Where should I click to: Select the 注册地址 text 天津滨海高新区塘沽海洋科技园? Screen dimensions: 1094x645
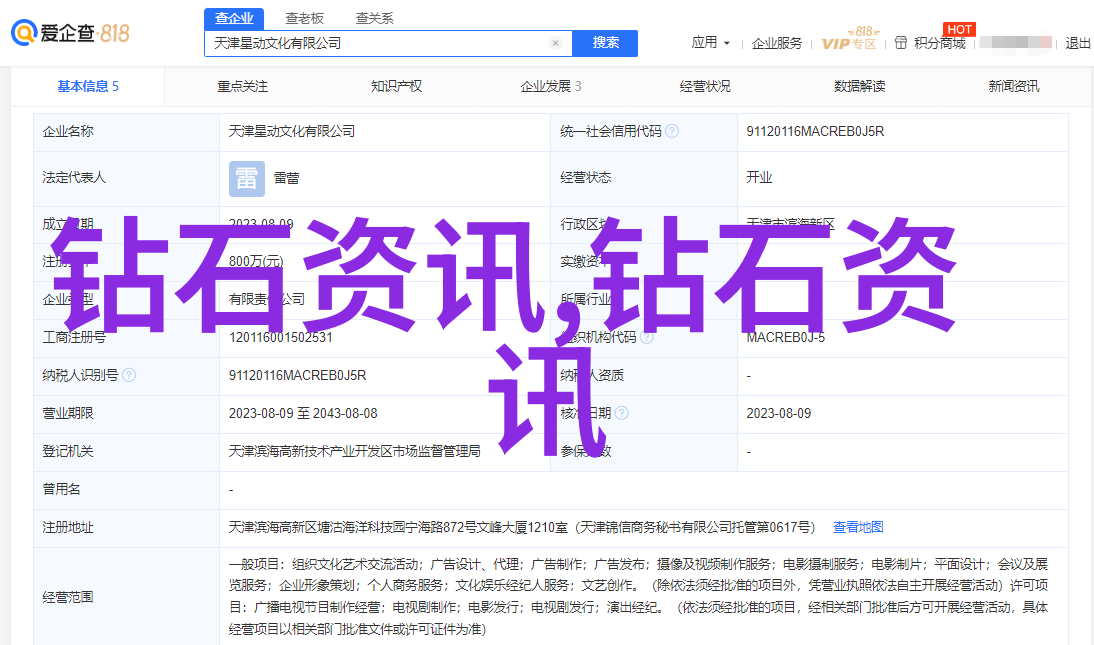[324, 528]
